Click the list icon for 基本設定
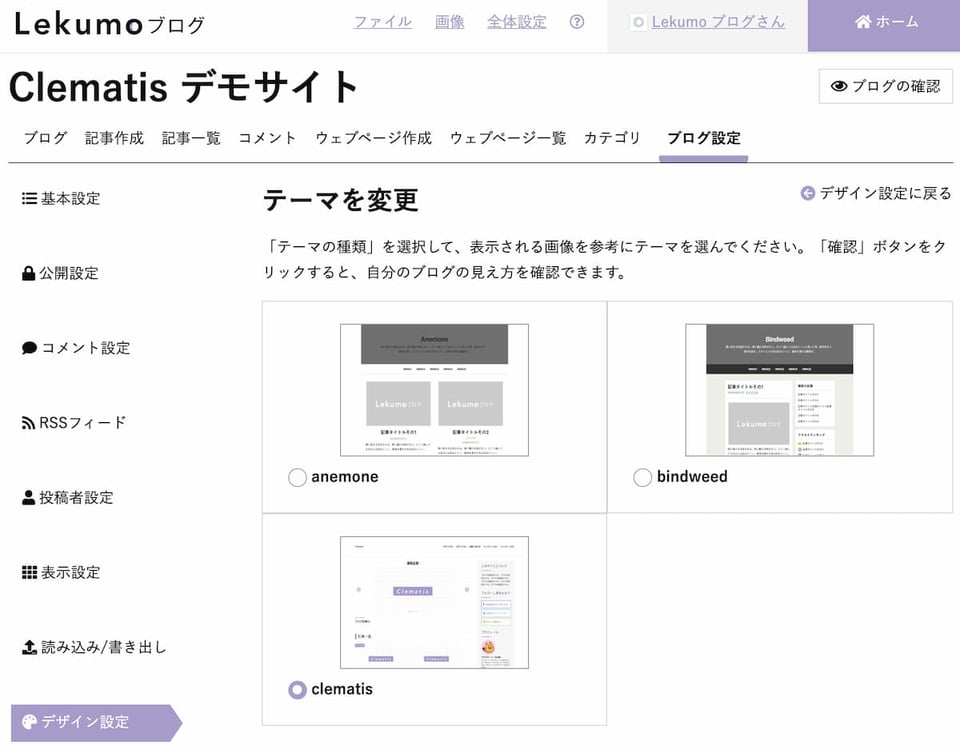960x753 pixels. [29, 198]
